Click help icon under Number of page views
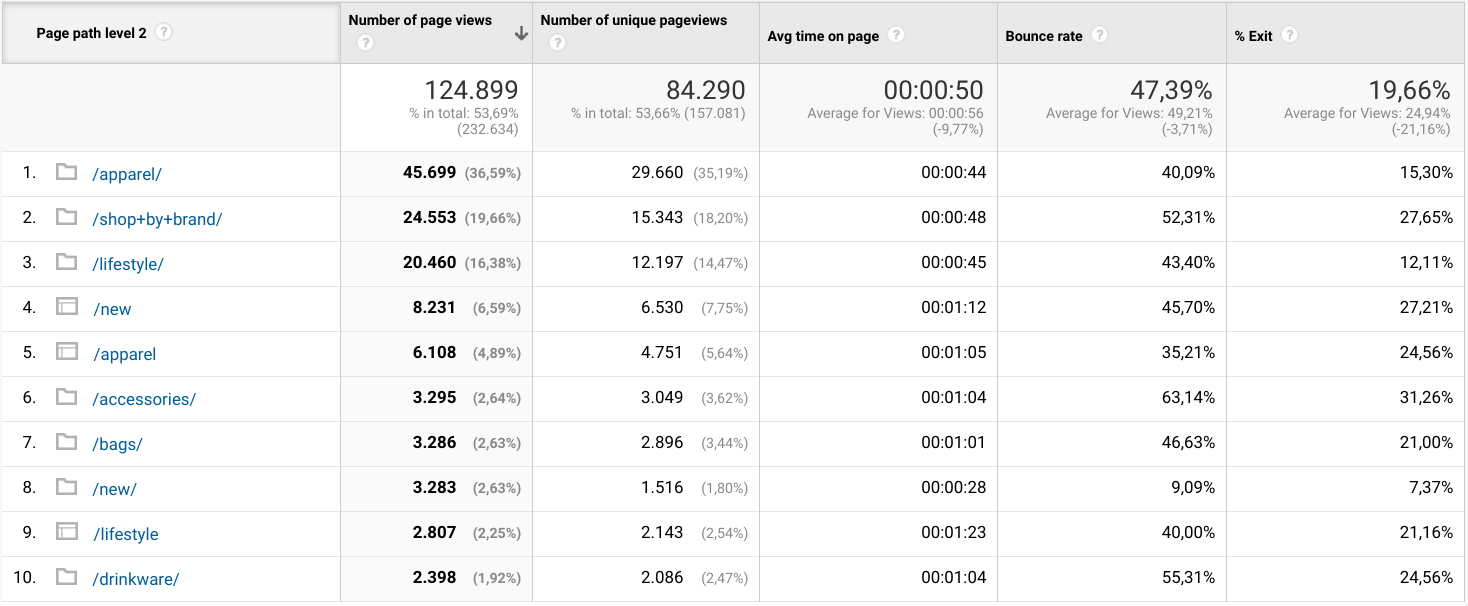This screenshot has width=1468, height=606. (365, 43)
